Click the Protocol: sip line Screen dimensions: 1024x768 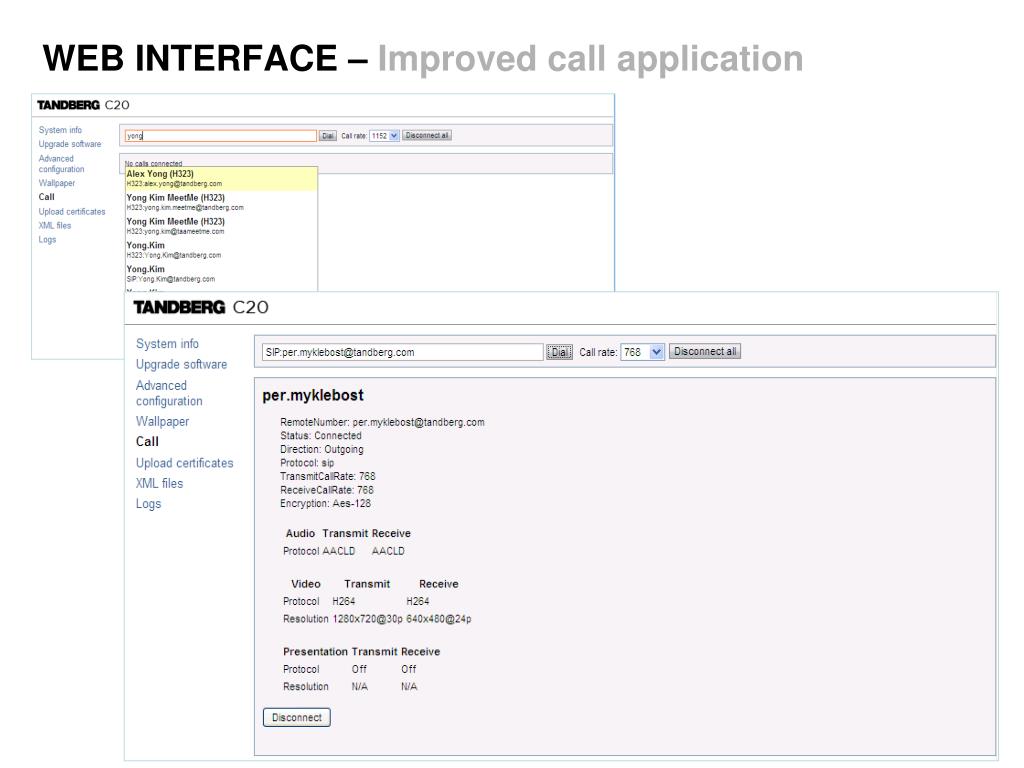coord(307,463)
